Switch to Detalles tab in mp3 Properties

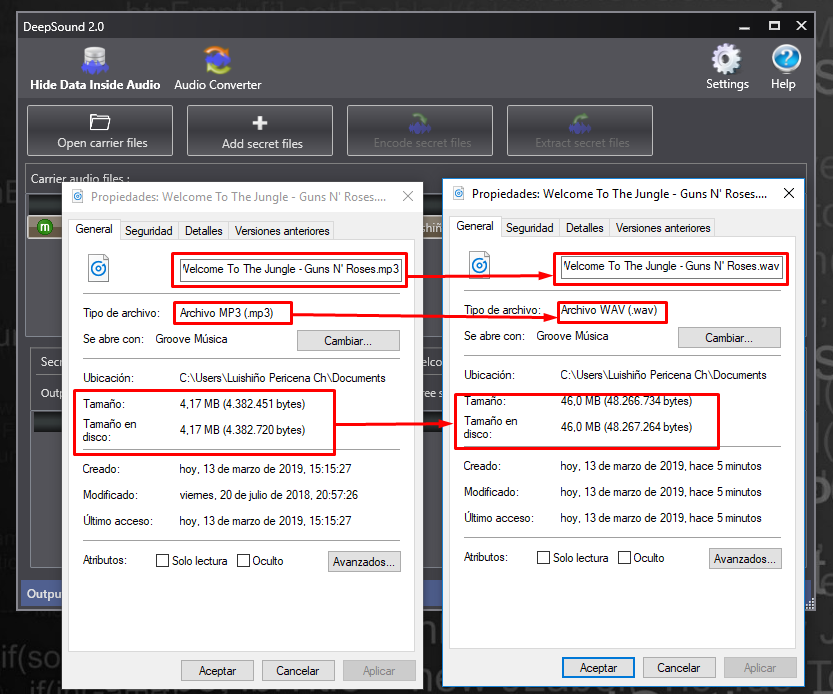click(x=203, y=231)
